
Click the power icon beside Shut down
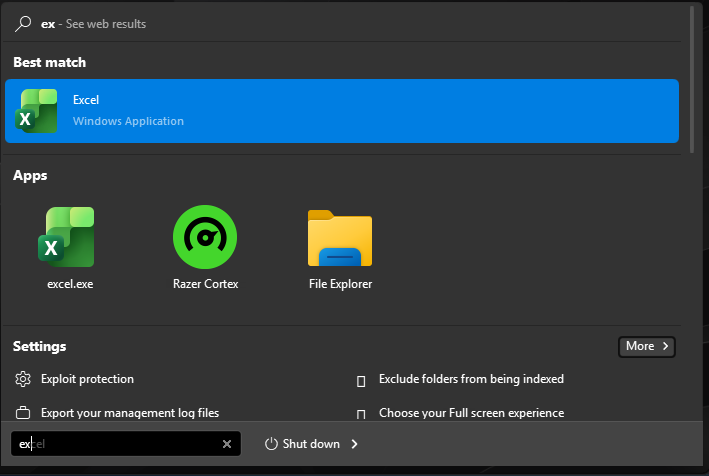[271, 444]
